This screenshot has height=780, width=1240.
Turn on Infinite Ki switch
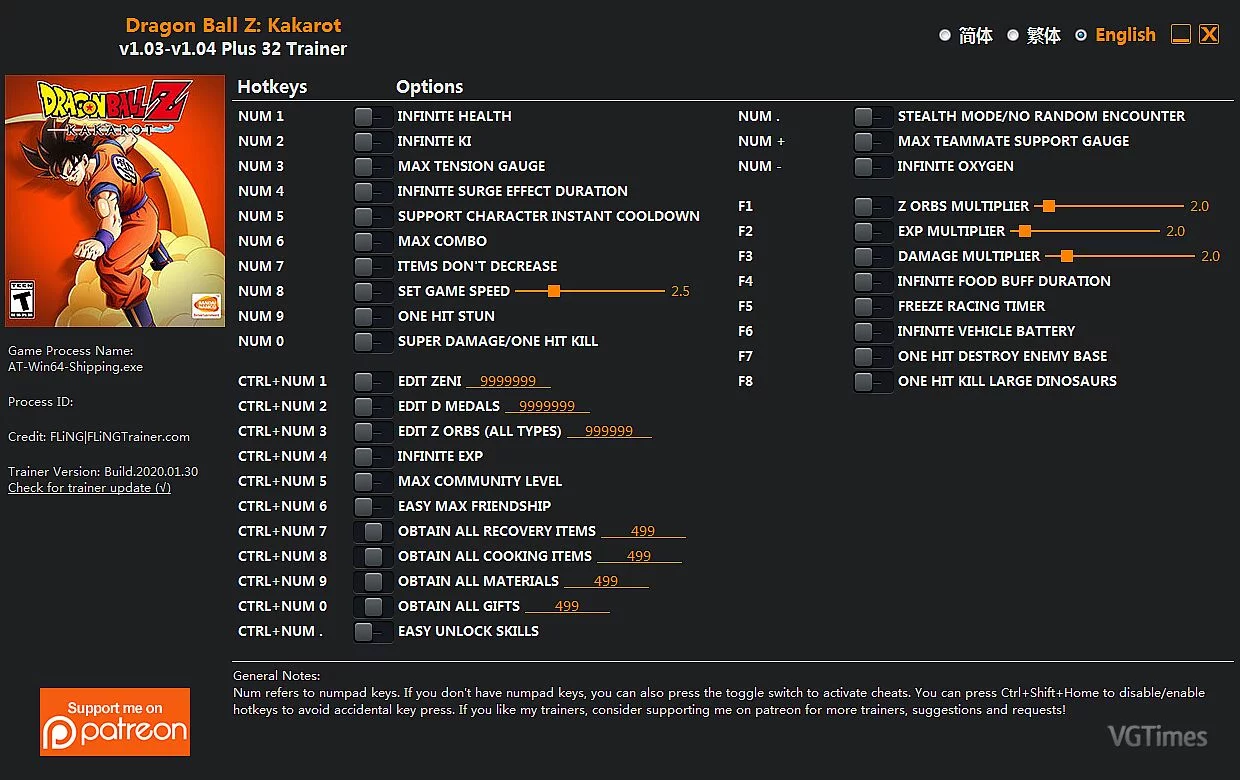pos(372,141)
